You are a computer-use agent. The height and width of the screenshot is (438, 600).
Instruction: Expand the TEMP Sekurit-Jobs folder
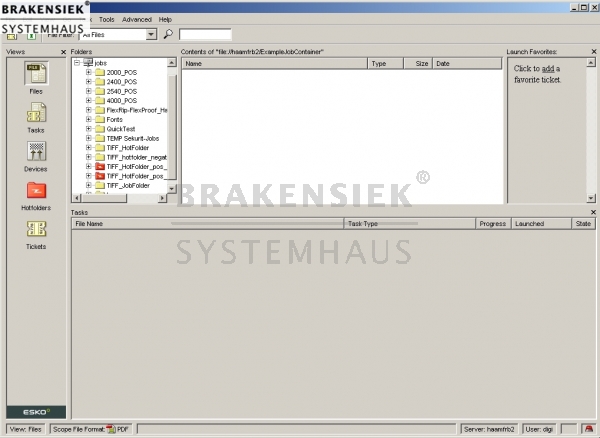point(89,138)
